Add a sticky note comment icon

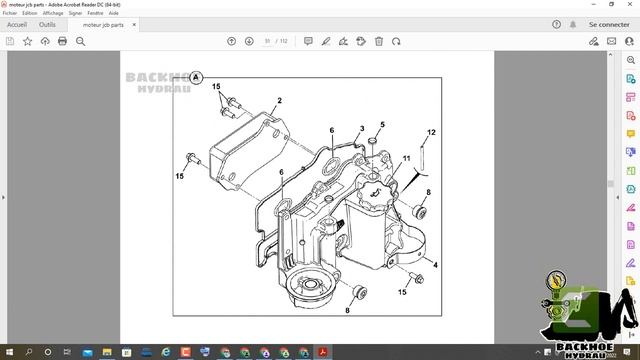tap(308, 41)
